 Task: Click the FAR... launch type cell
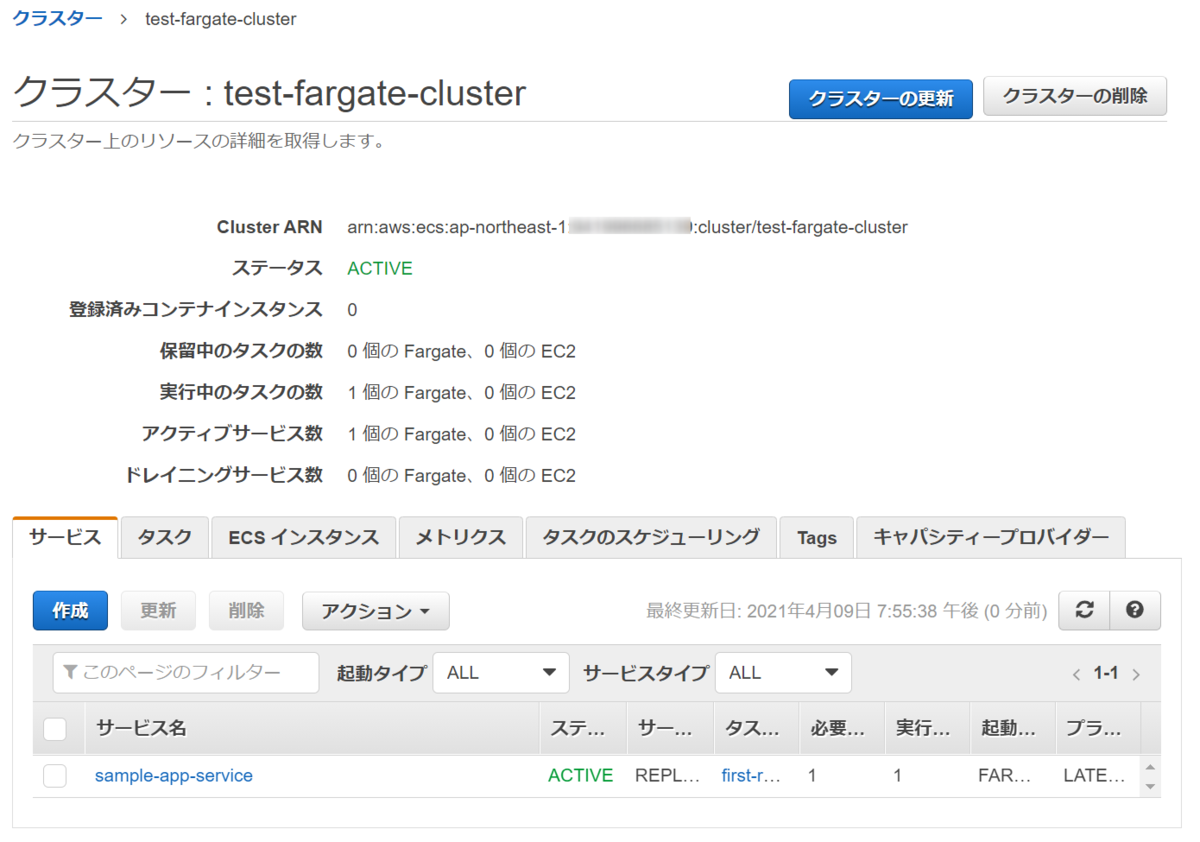[x=1003, y=775]
